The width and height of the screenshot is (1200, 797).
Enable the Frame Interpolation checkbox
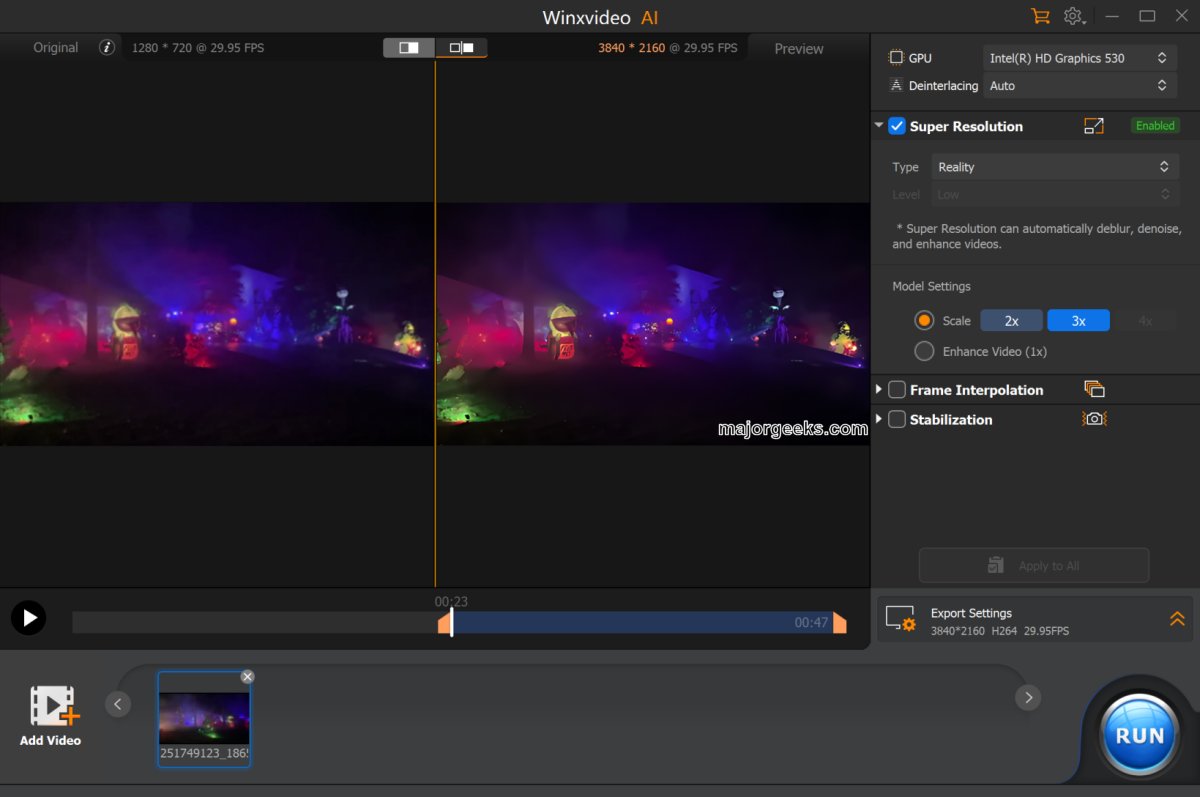pos(897,390)
